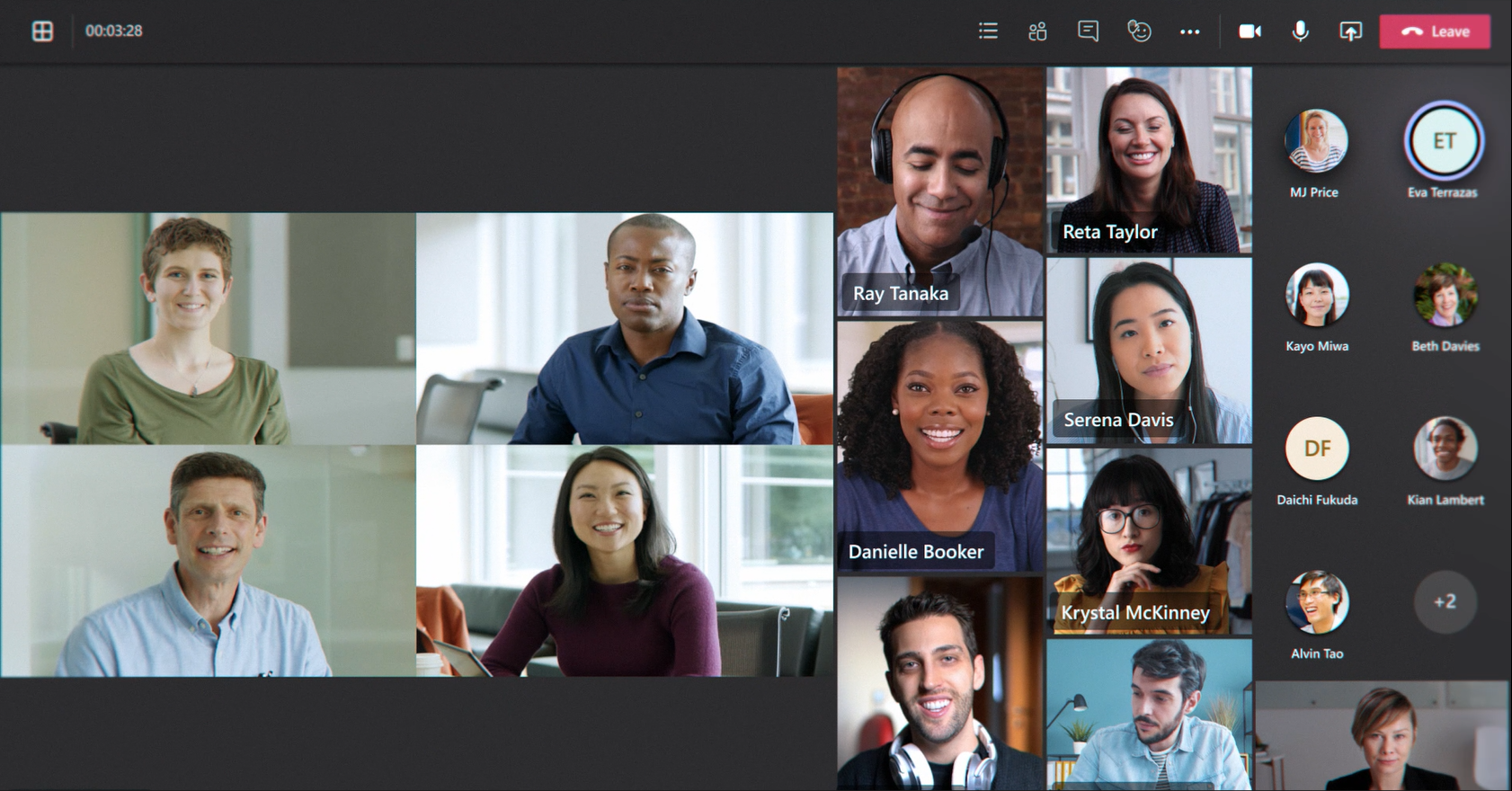Open the list icon in the meeting toolbar

(988, 31)
